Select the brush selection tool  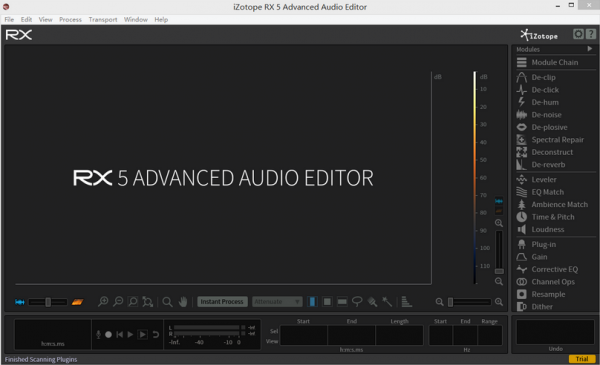[x=372, y=302]
